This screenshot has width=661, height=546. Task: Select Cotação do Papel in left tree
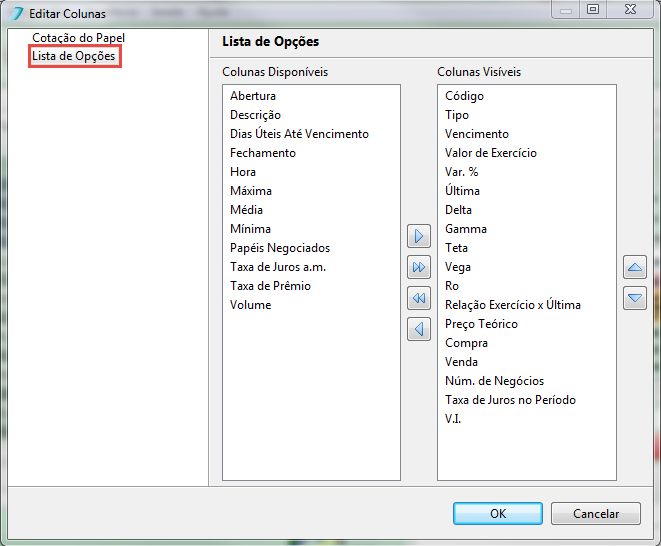coord(78,38)
